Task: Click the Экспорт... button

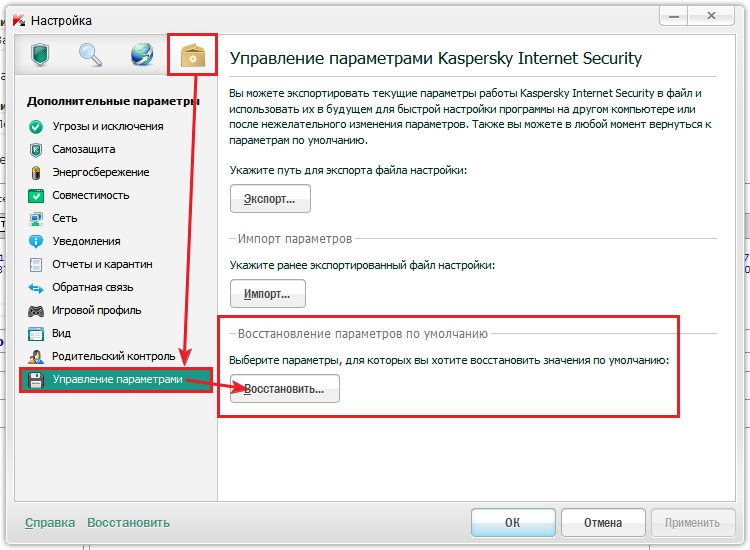Action: 270,198
